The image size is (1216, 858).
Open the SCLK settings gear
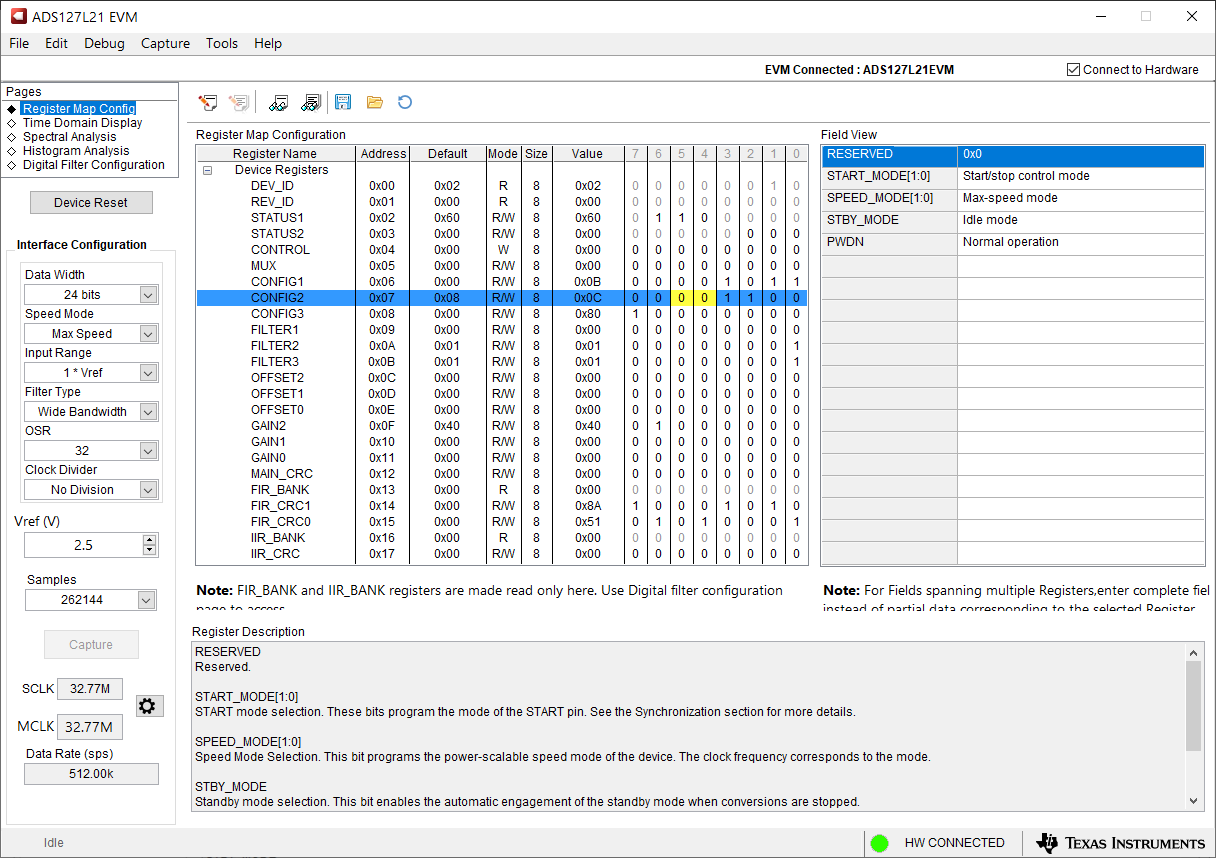pyautogui.click(x=148, y=705)
